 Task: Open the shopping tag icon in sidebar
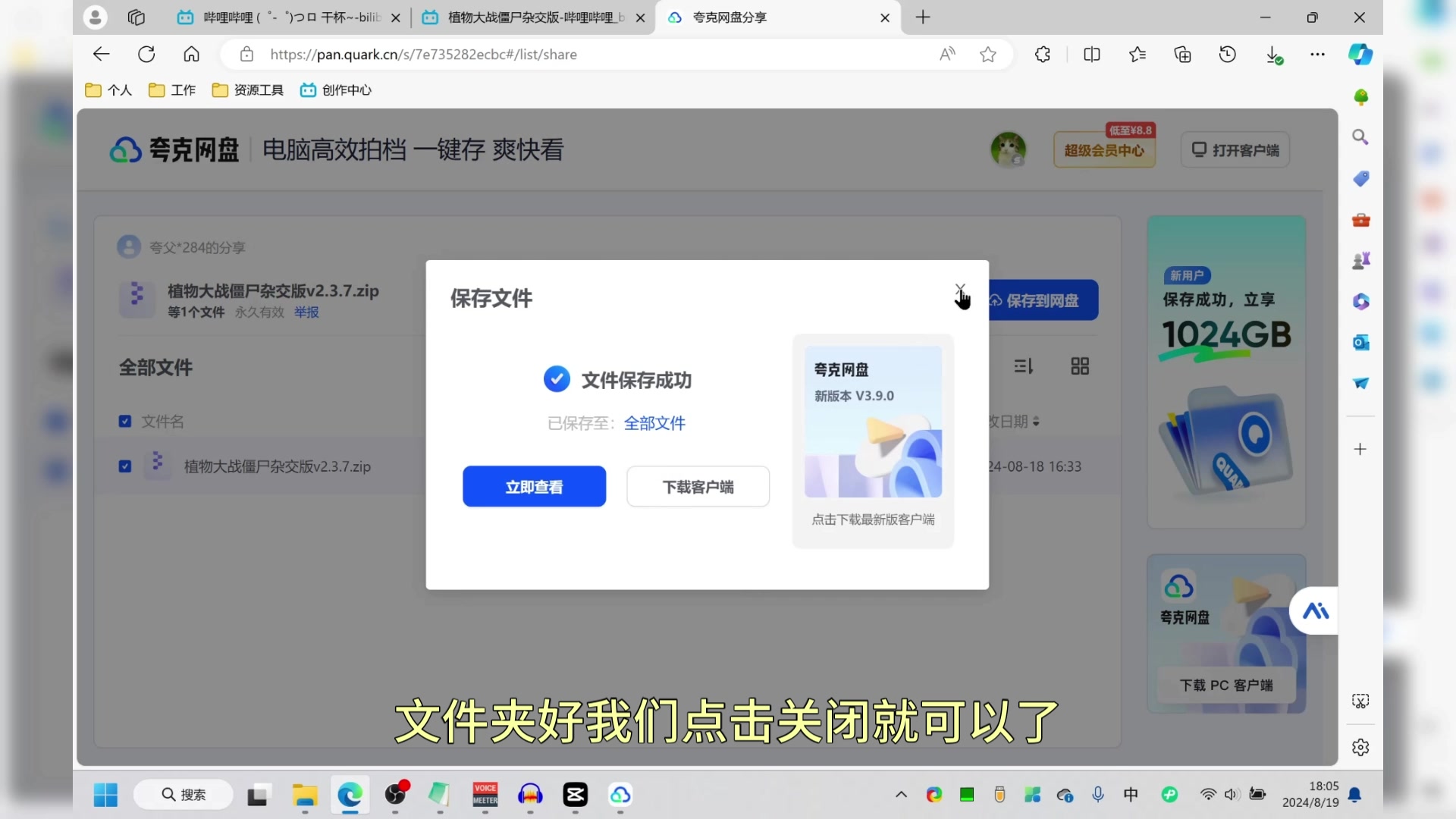[x=1360, y=179]
